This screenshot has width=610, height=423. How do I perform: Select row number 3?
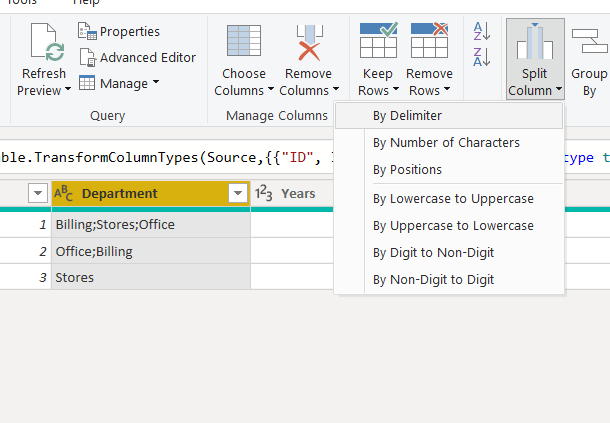[x=26, y=277]
